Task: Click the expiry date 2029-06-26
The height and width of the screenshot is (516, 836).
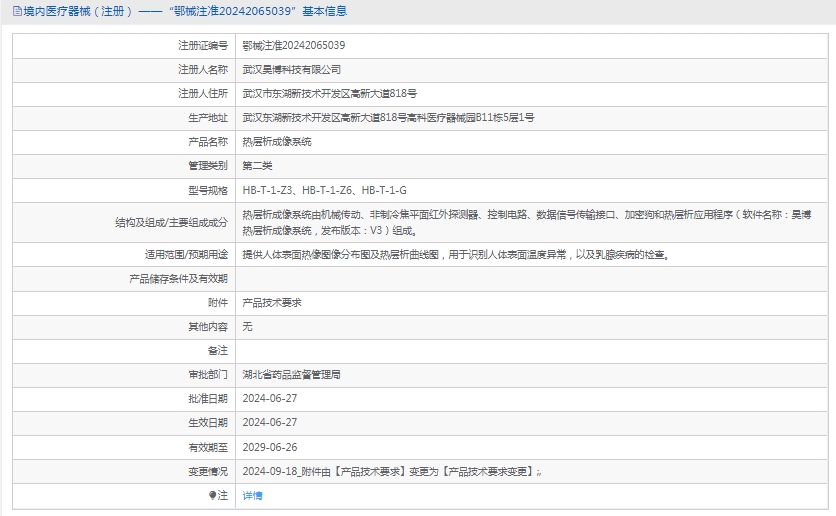Action: [270, 447]
